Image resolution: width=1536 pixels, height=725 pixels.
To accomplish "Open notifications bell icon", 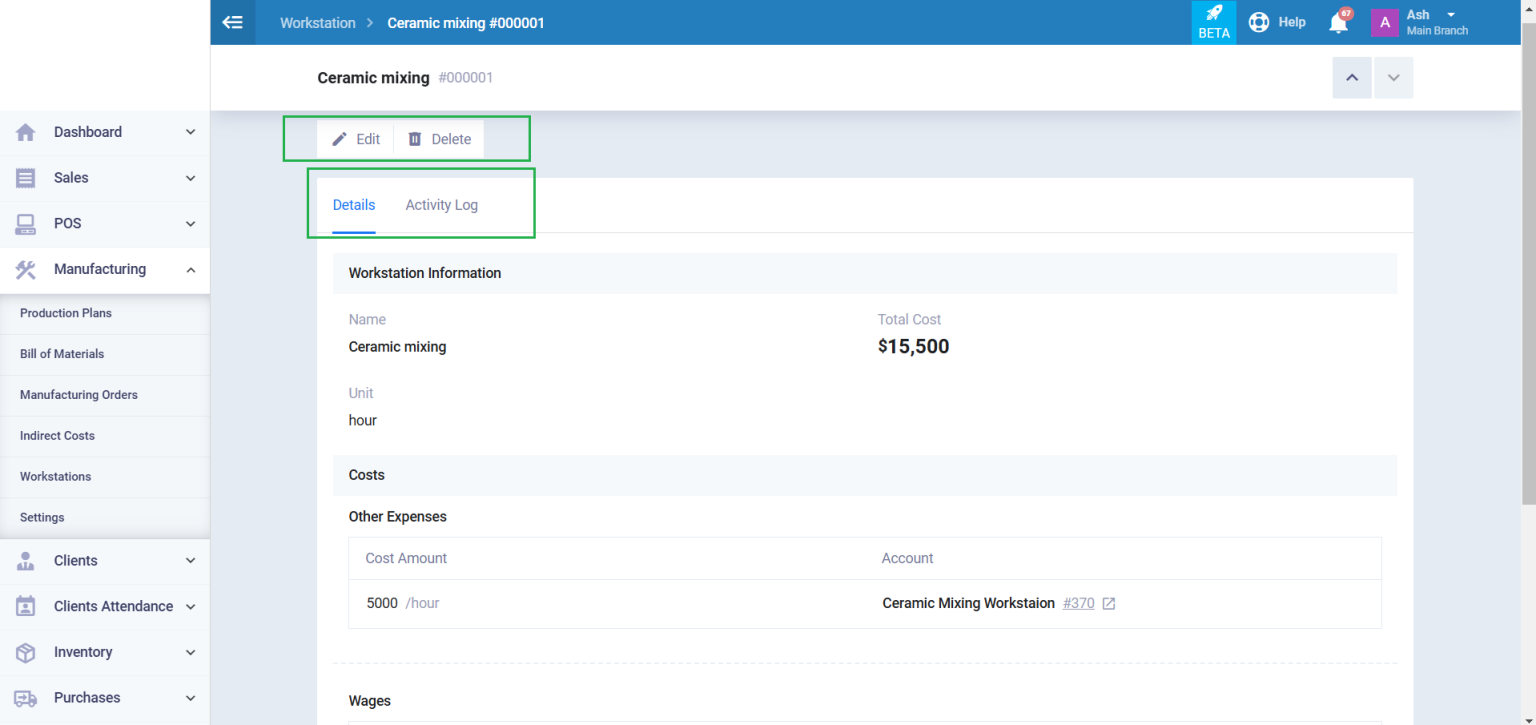I will click(x=1338, y=22).
